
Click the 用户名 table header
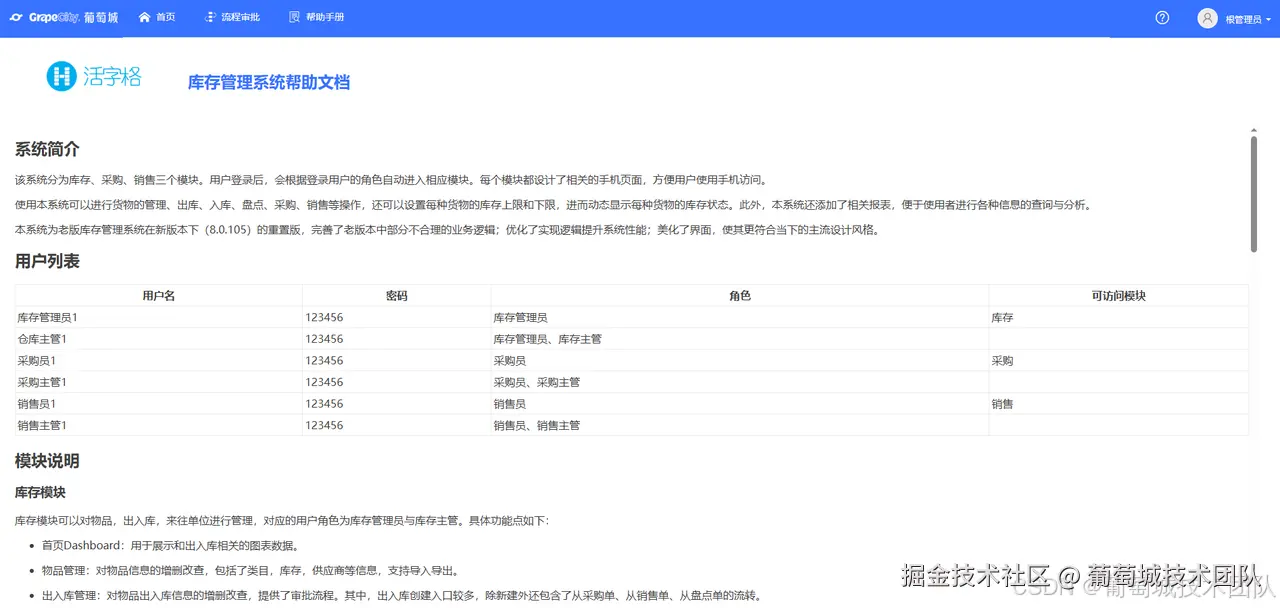pyautogui.click(x=158, y=295)
